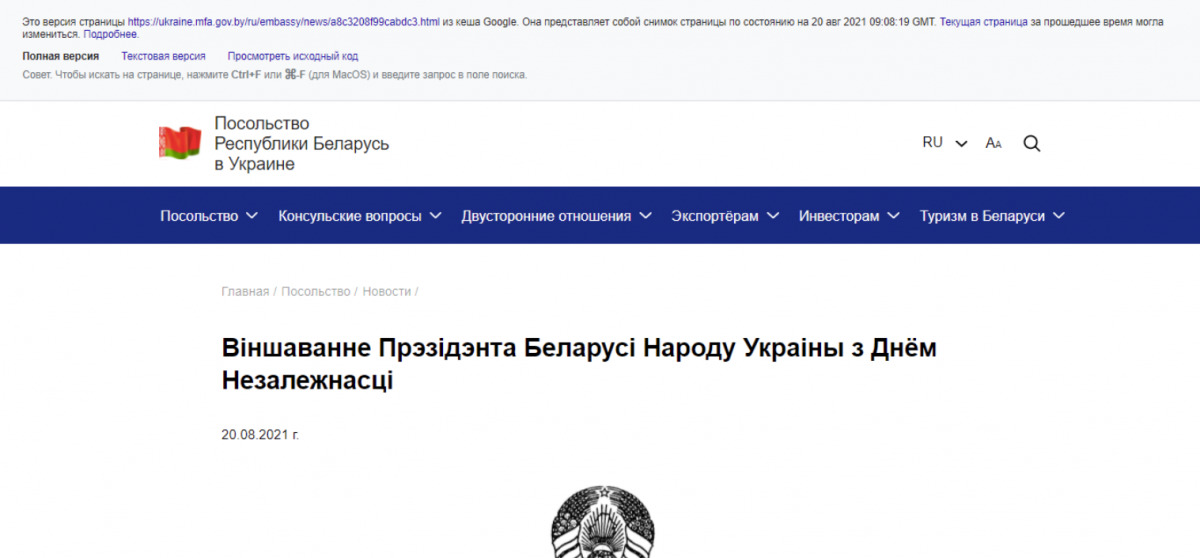
Task: Expand the chevron beside Туризм в Беларуси
Action: point(1059,216)
